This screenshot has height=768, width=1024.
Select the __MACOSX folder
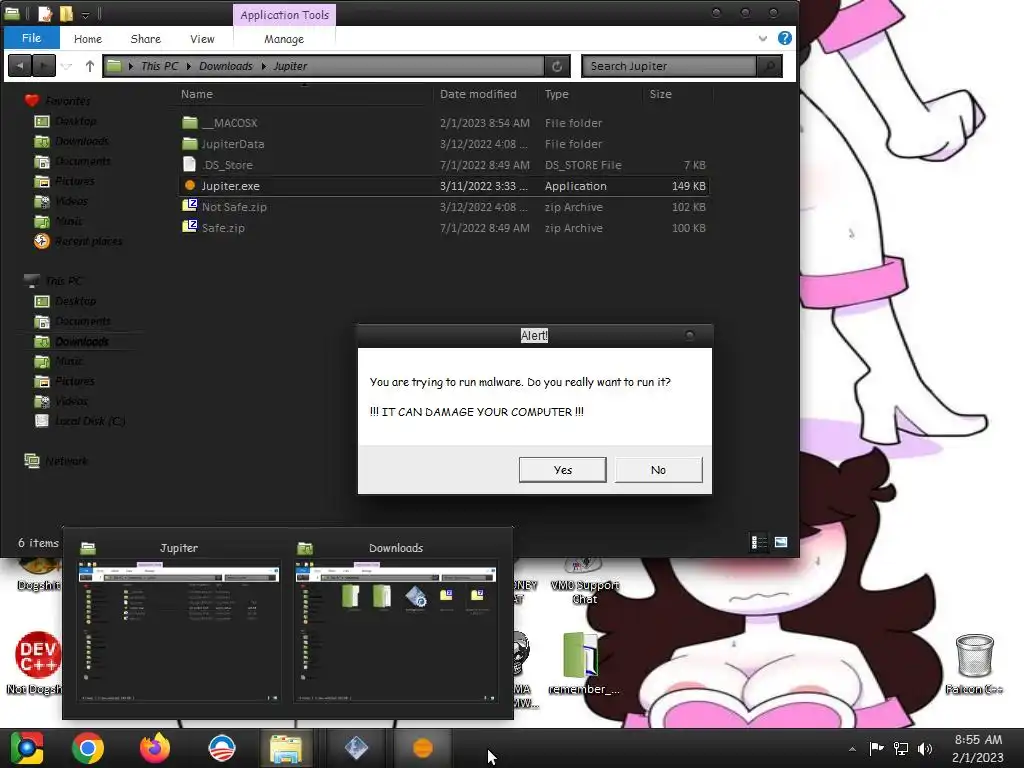(443, 123)
